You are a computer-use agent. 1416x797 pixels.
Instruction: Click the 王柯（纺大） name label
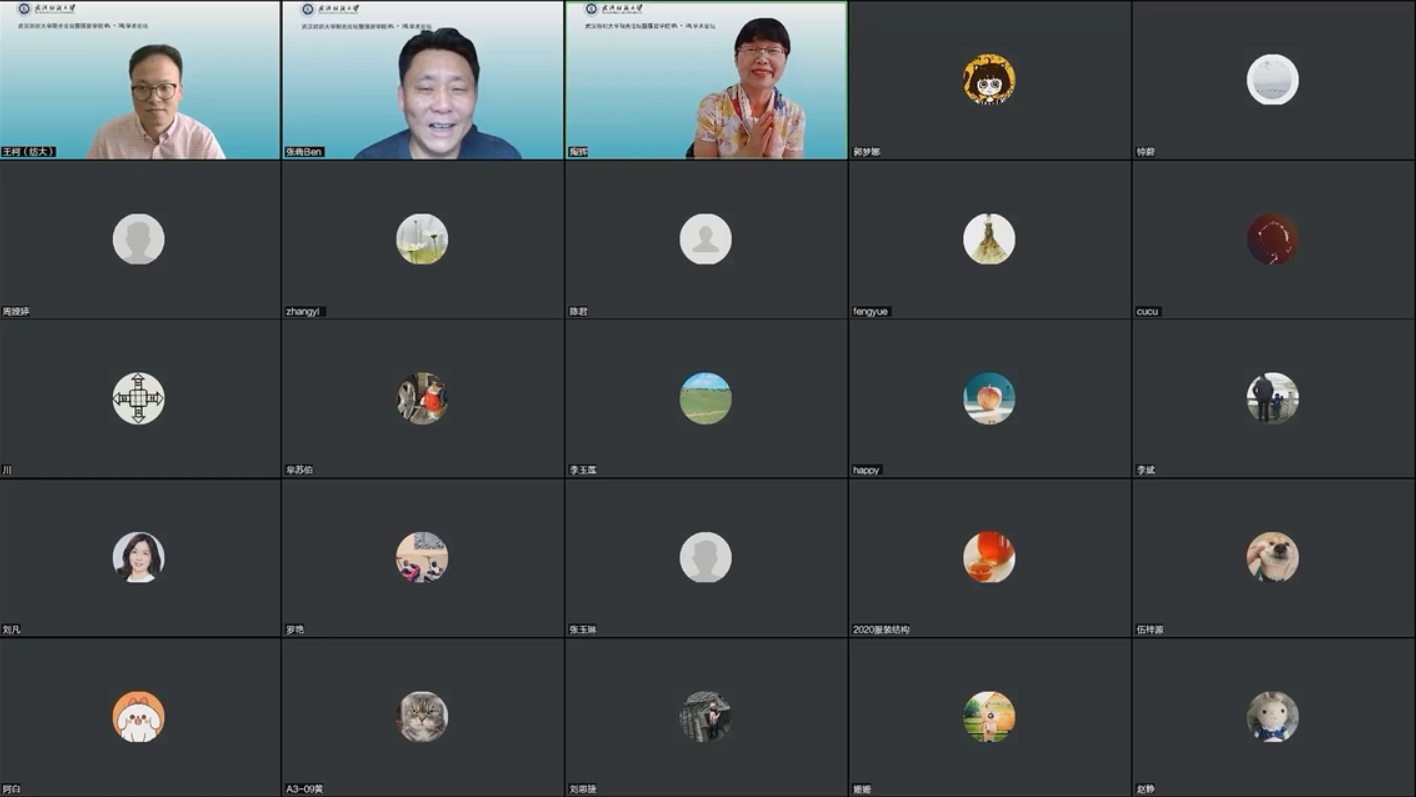click(x=28, y=152)
